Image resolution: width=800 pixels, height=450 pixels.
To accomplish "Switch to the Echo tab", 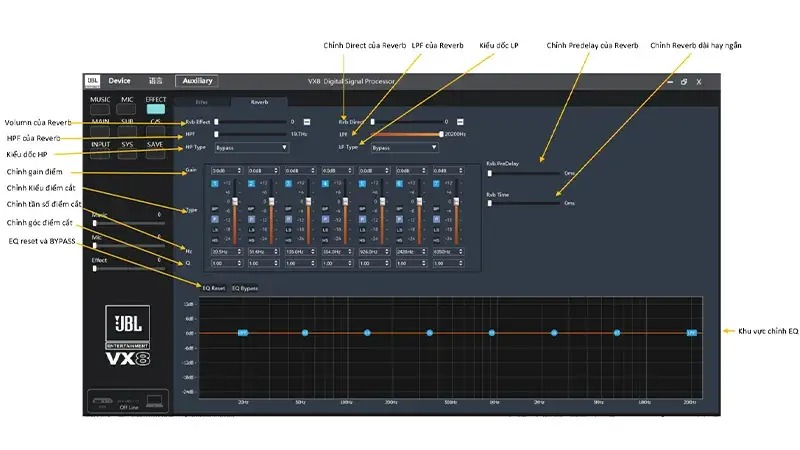I will 200,101.
